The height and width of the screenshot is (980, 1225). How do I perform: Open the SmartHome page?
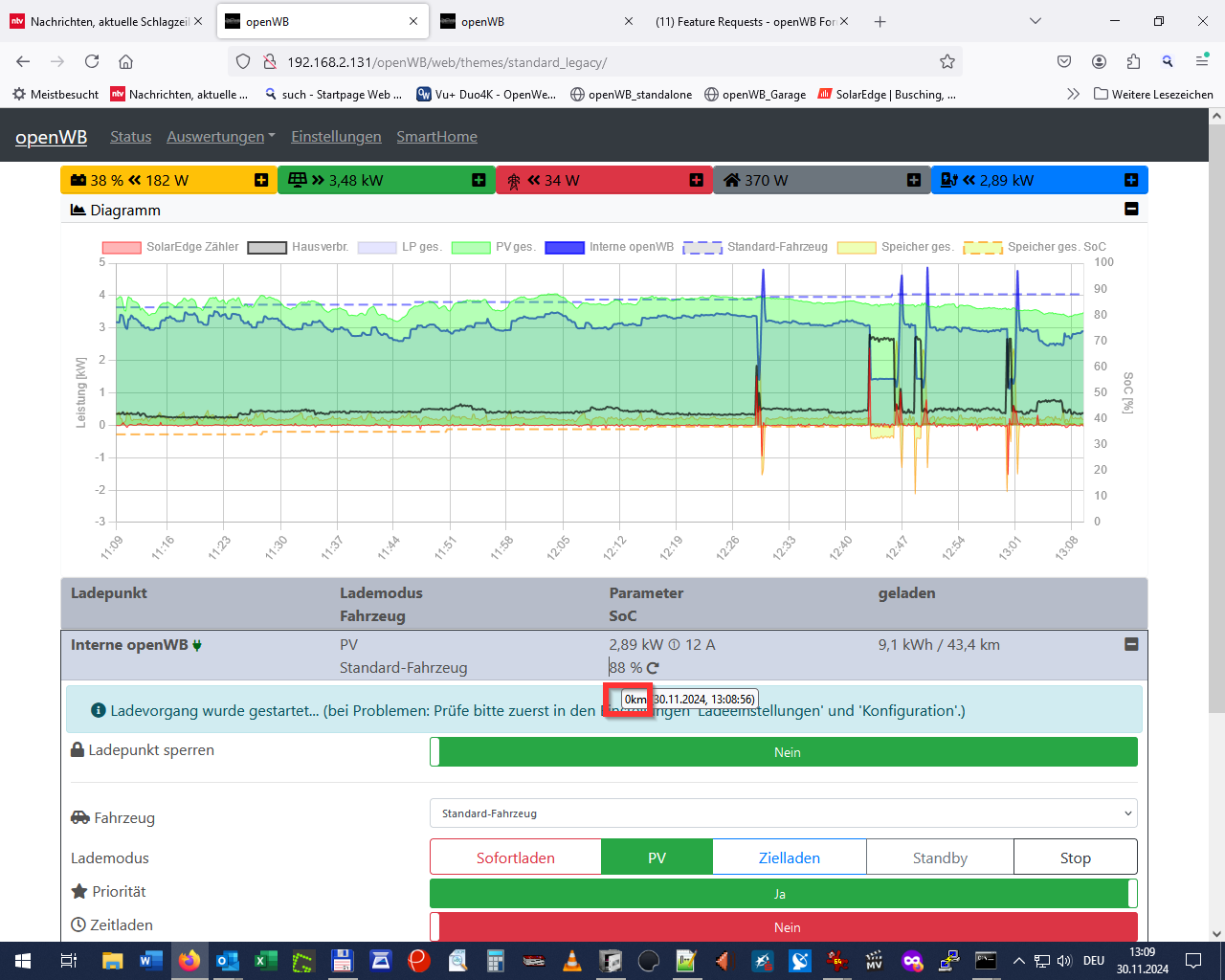(x=437, y=137)
